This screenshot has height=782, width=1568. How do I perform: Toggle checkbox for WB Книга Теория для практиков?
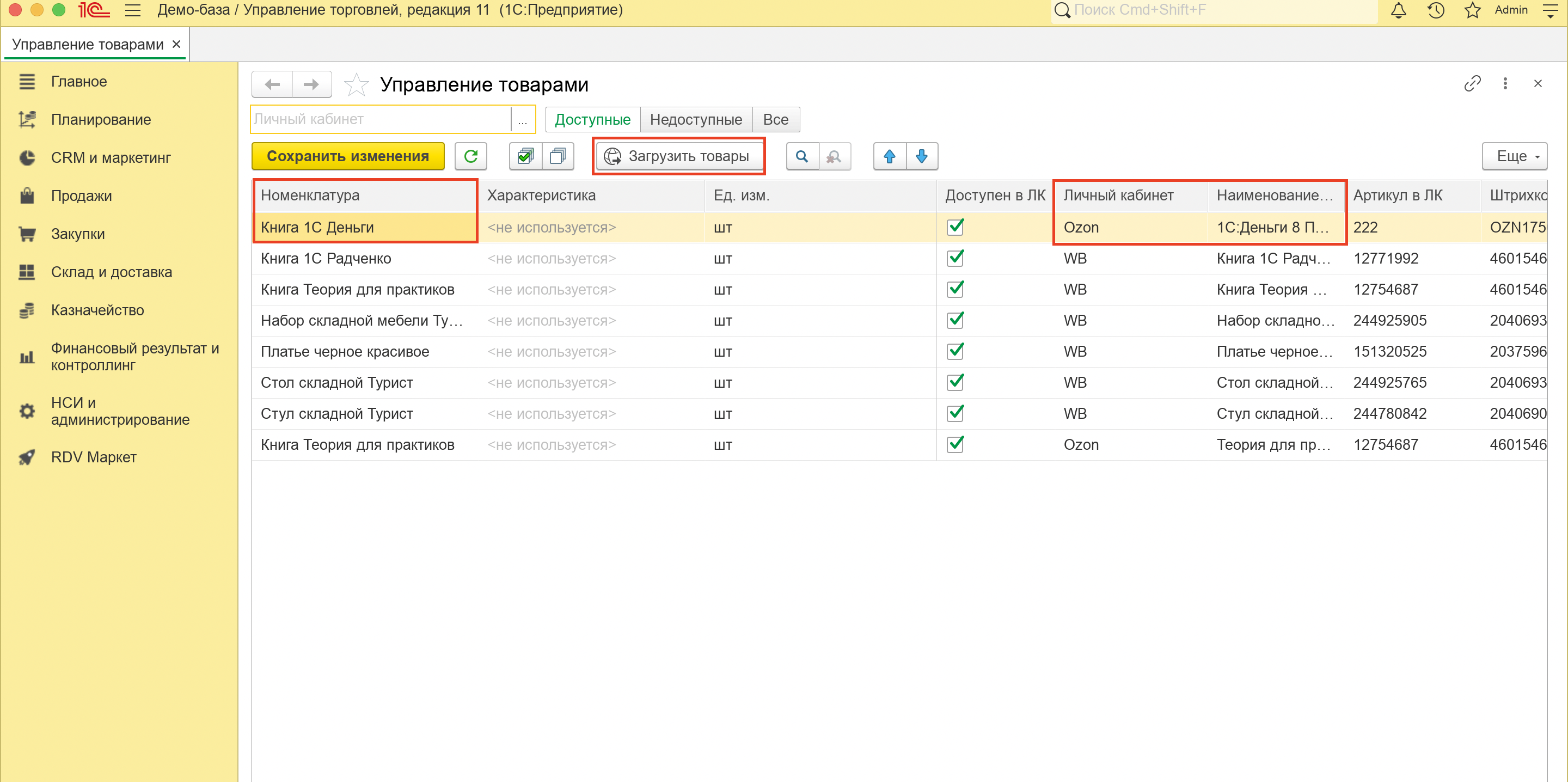click(x=955, y=289)
